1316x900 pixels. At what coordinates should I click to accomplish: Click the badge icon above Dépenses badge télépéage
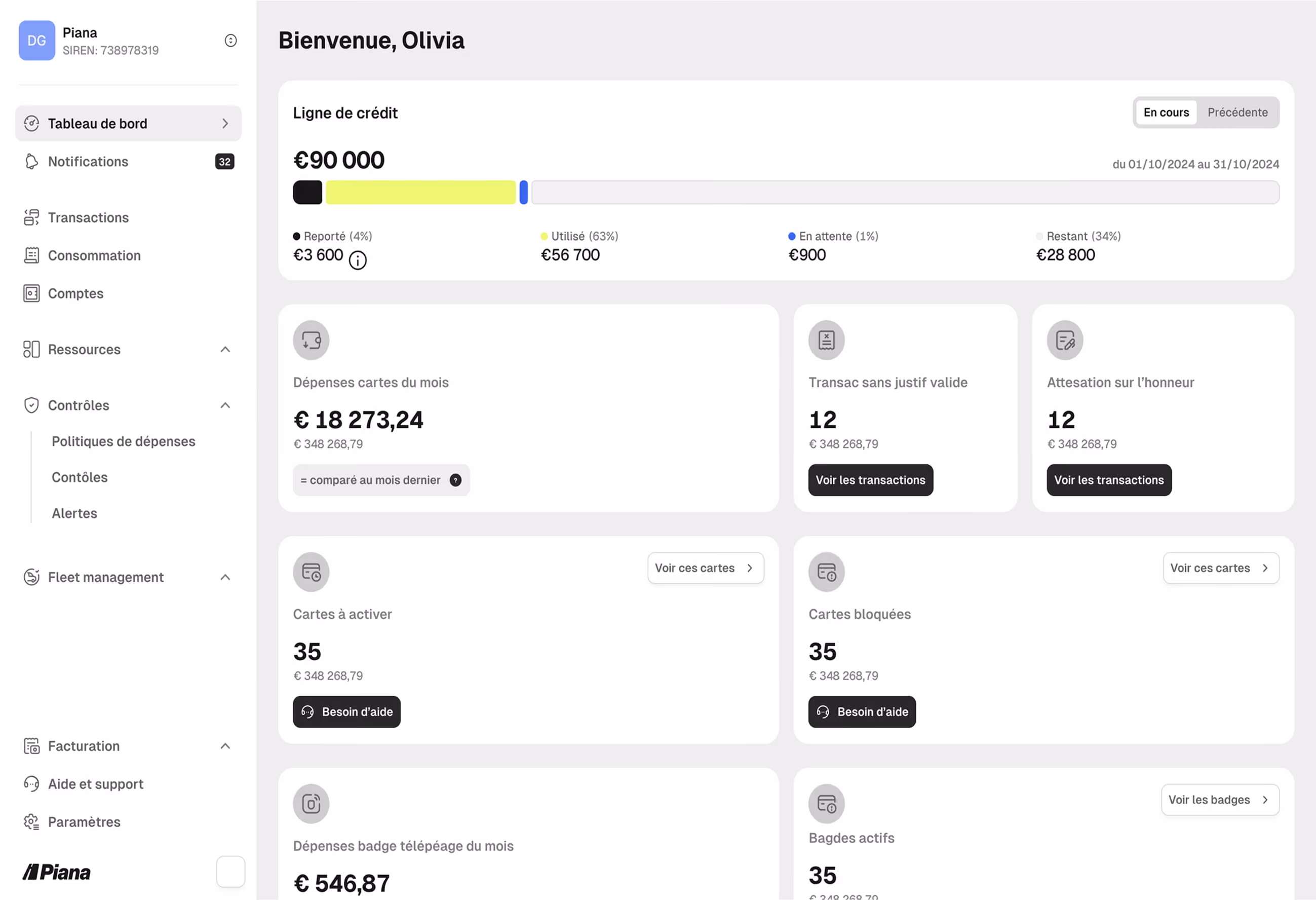pyautogui.click(x=311, y=804)
